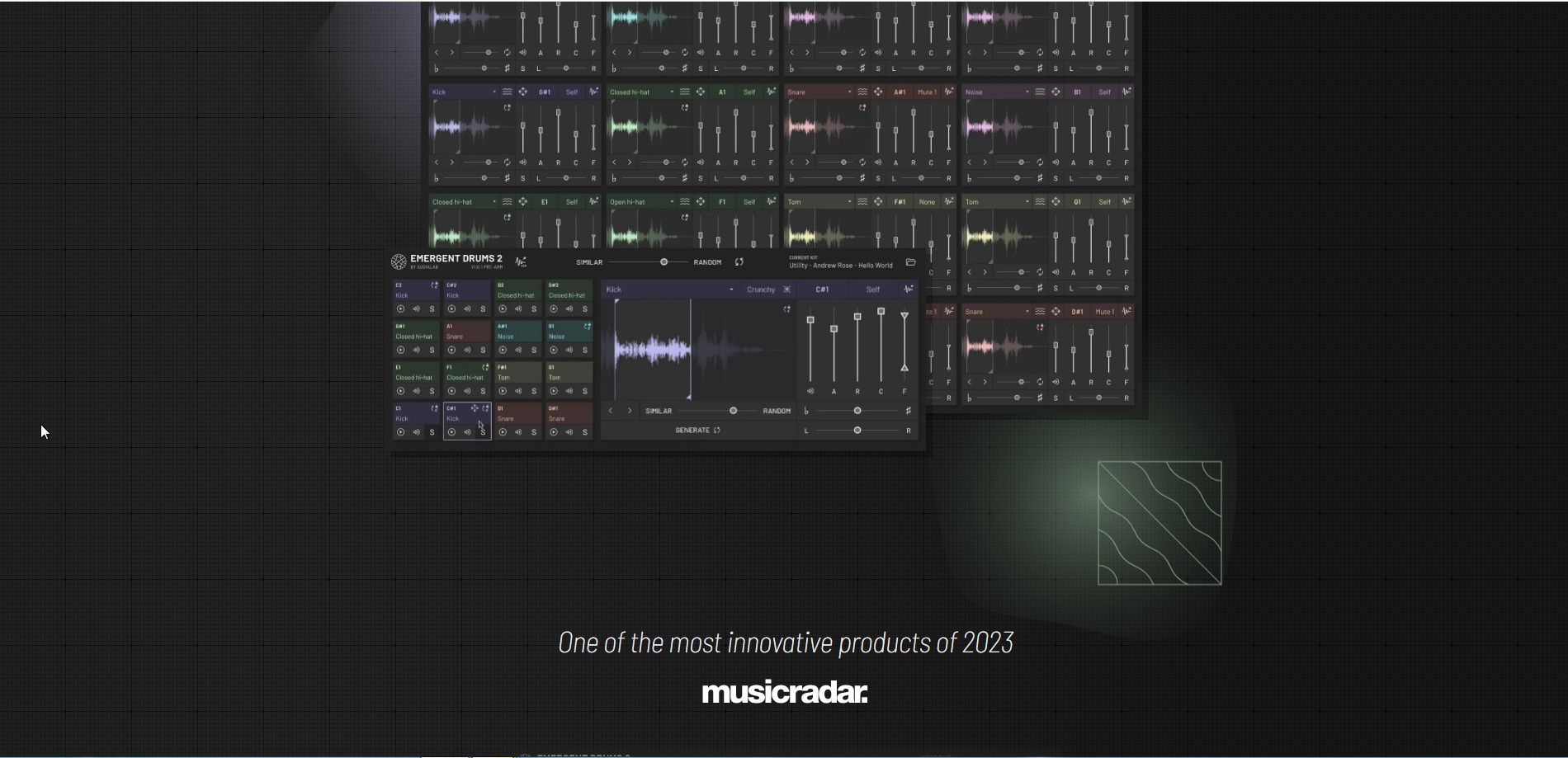This screenshot has width=1568, height=758.
Task: Adjust the editor SIMILAR to RANDOM slider knob
Action: pos(733,411)
